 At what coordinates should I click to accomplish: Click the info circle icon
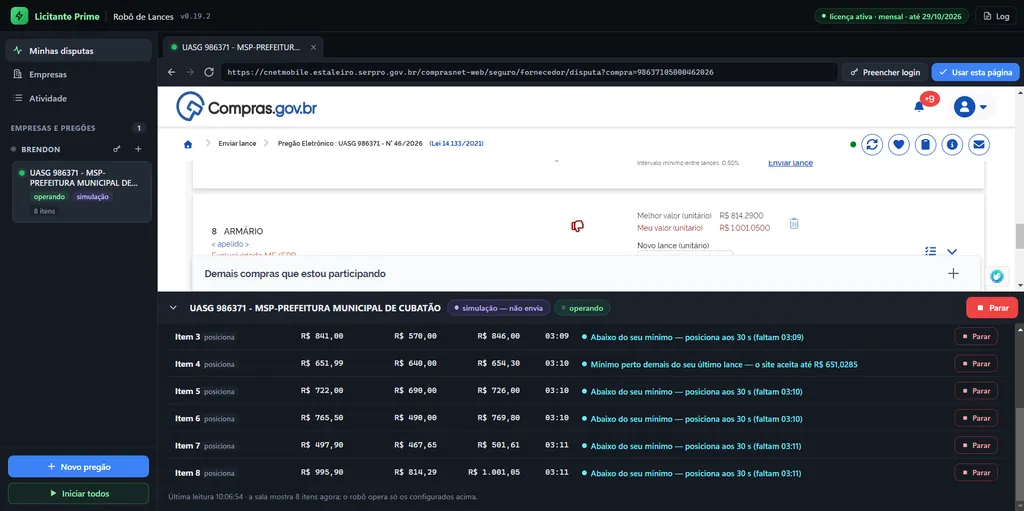pos(952,144)
